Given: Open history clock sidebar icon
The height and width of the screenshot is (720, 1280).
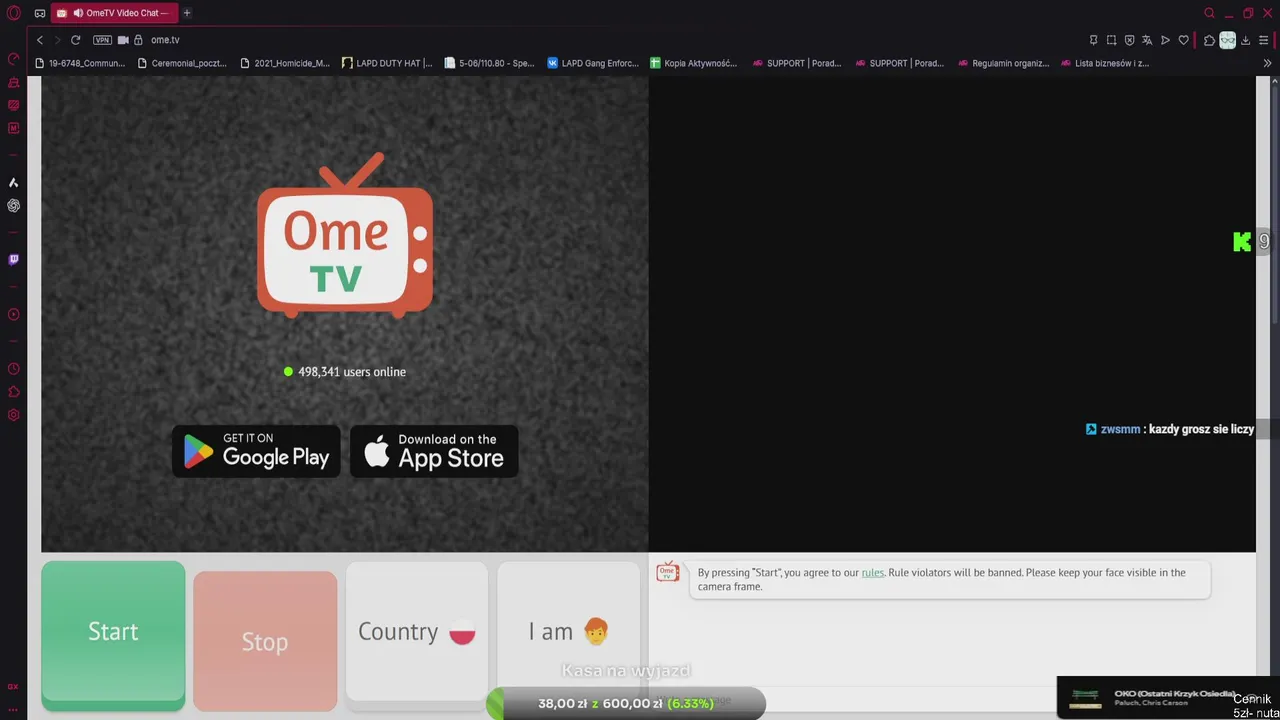Looking at the screenshot, I should 13,369.
